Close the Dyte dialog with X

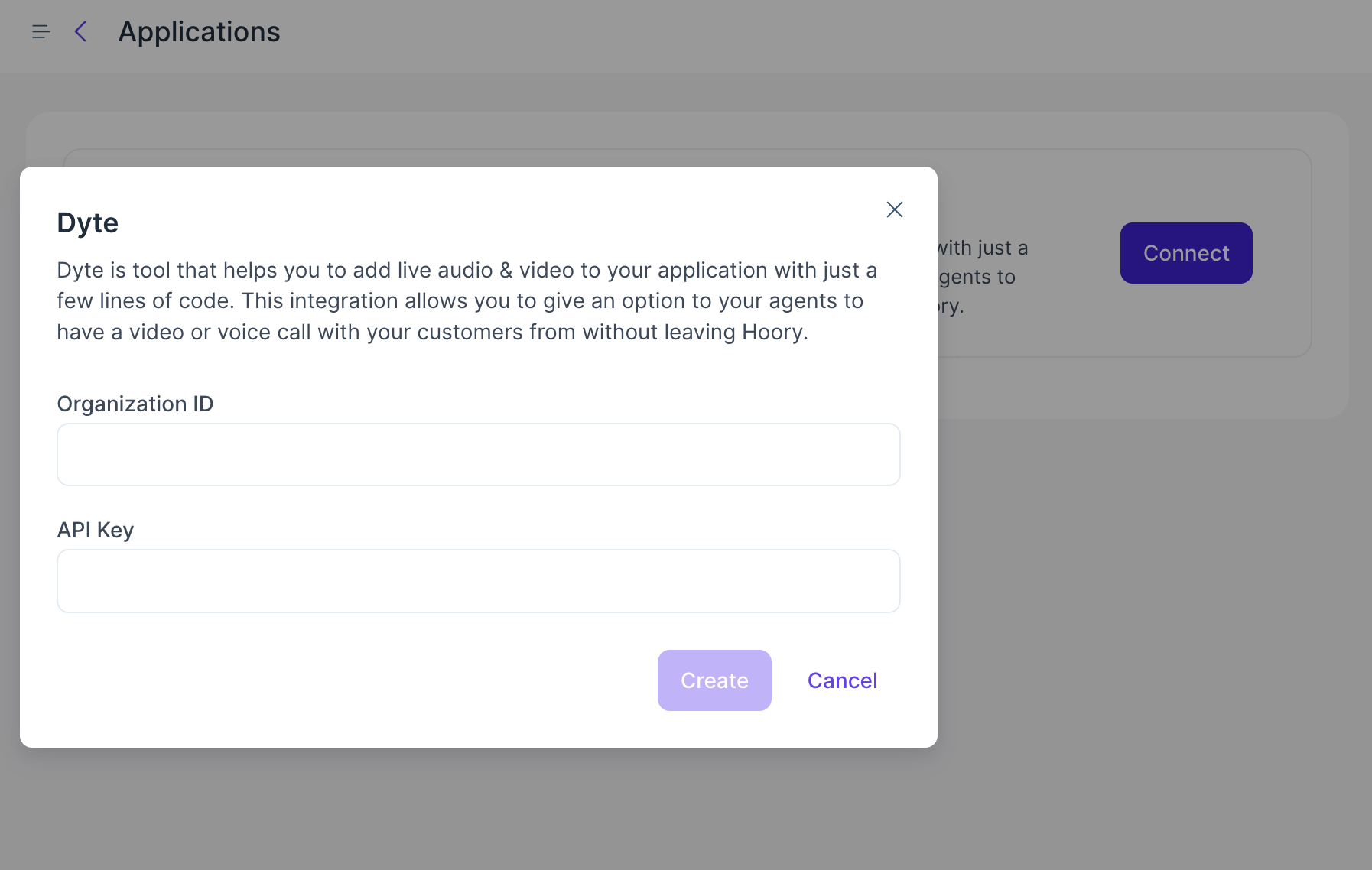(x=895, y=209)
